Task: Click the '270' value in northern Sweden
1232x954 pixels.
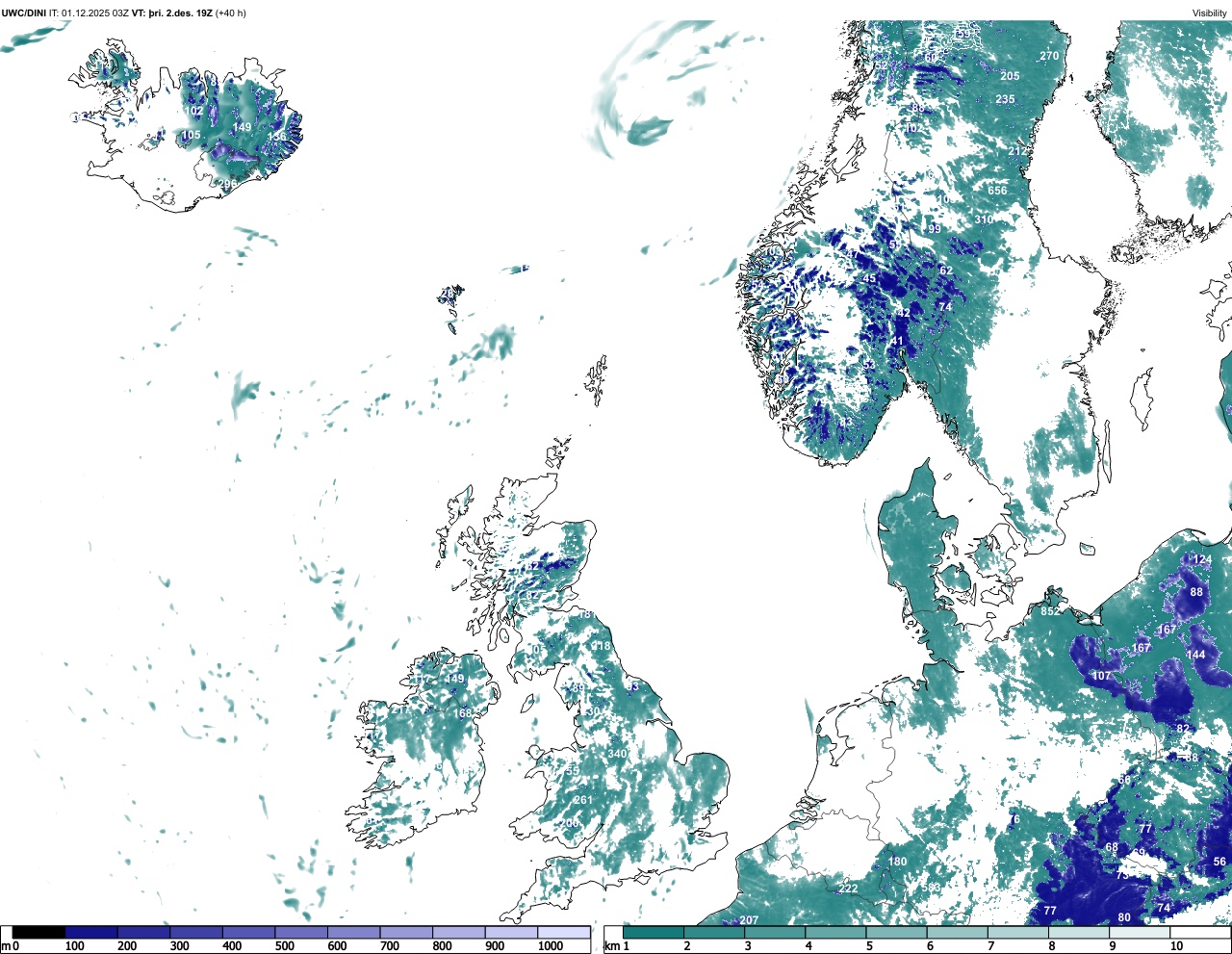Action: pos(1049,56)
